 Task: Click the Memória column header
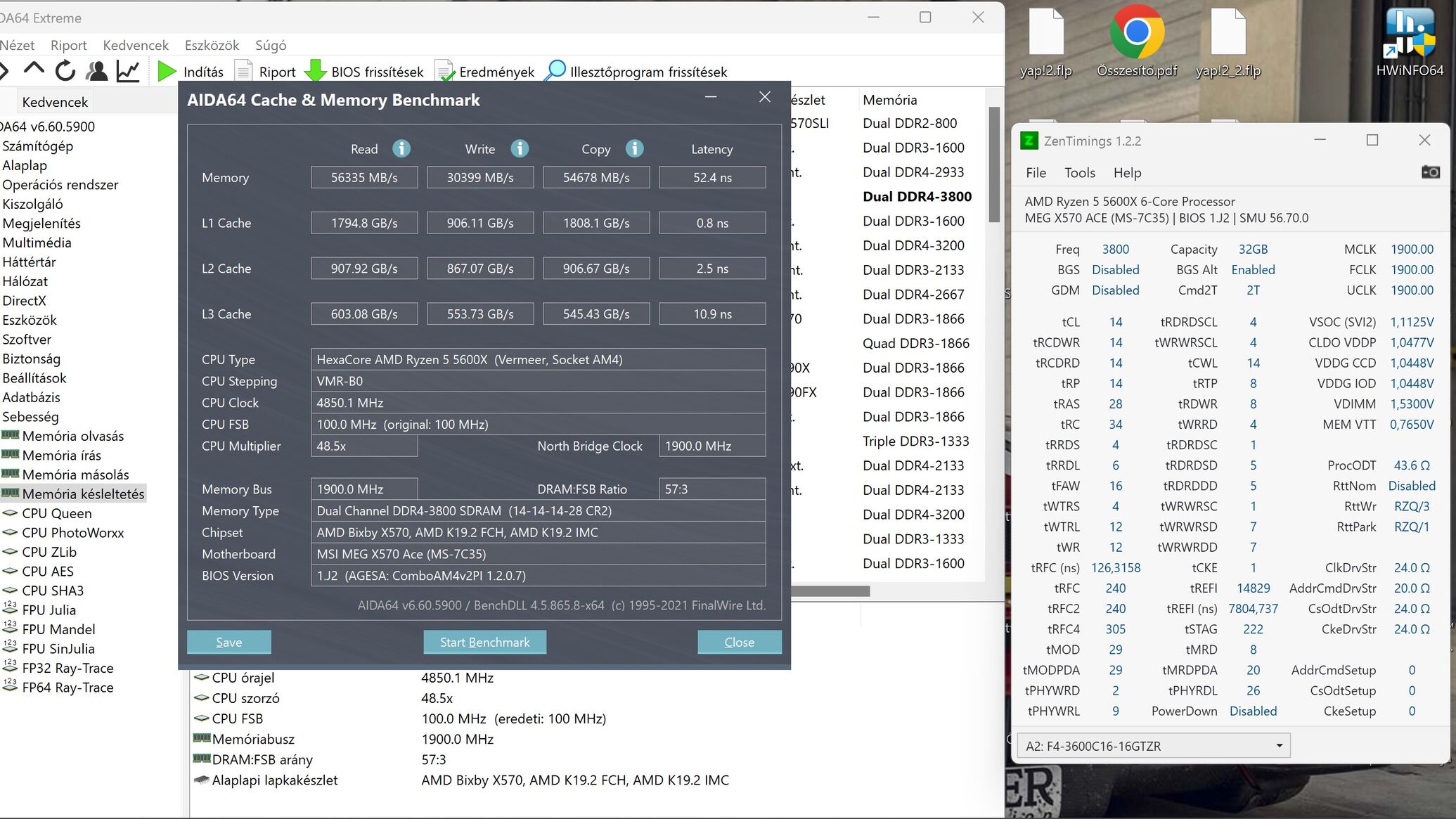click(x=889, y=100)
